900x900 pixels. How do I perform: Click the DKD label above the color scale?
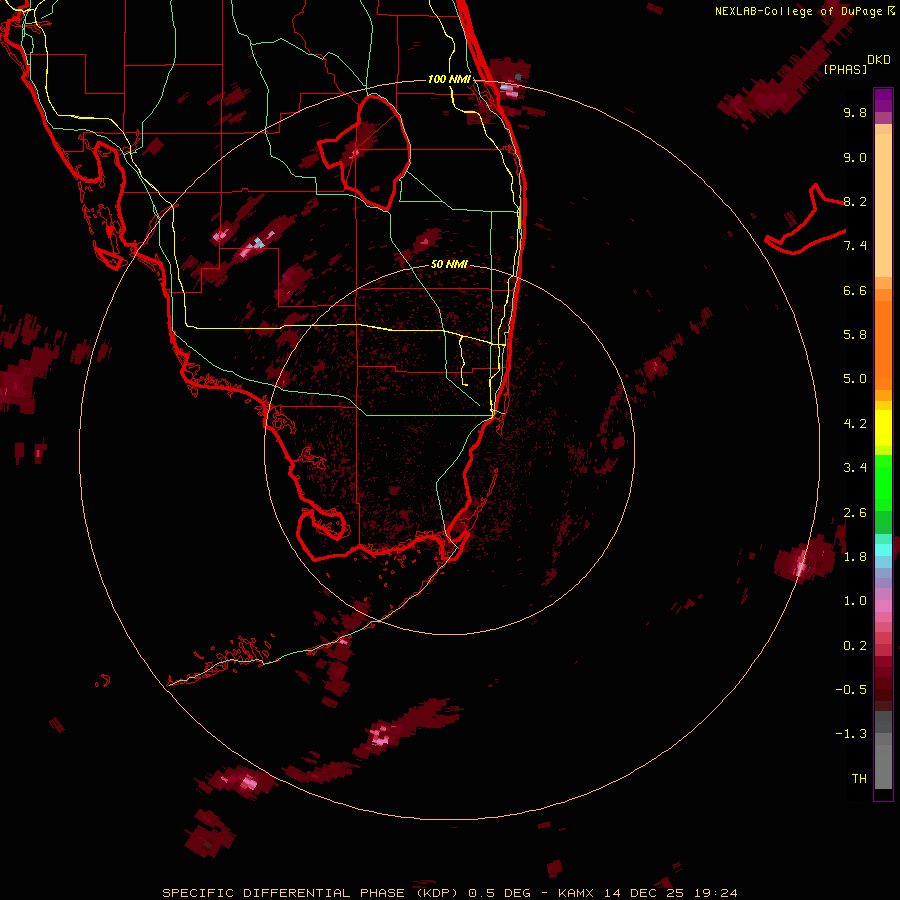879,60
